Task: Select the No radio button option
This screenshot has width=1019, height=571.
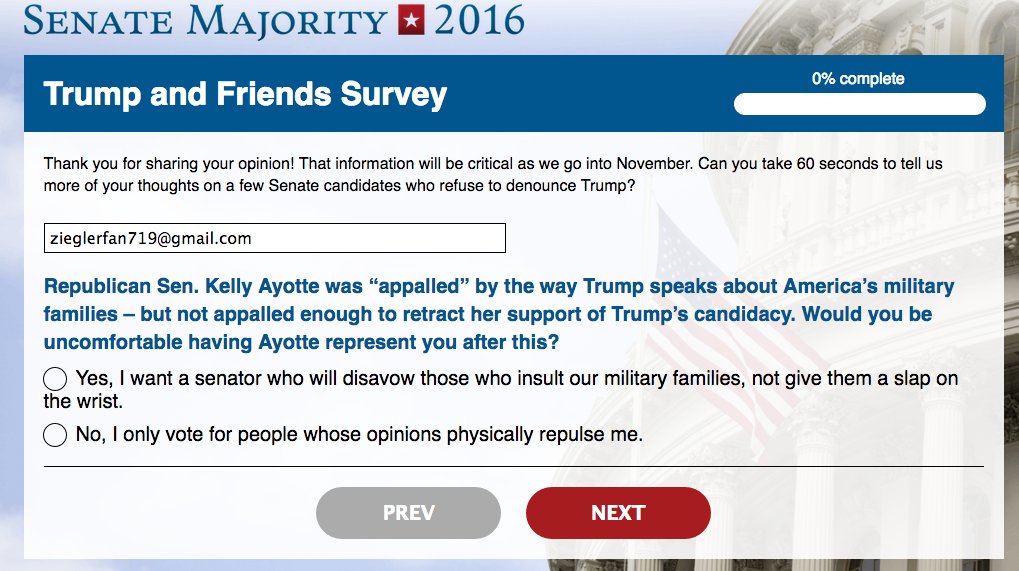Action: click(55, 435)
